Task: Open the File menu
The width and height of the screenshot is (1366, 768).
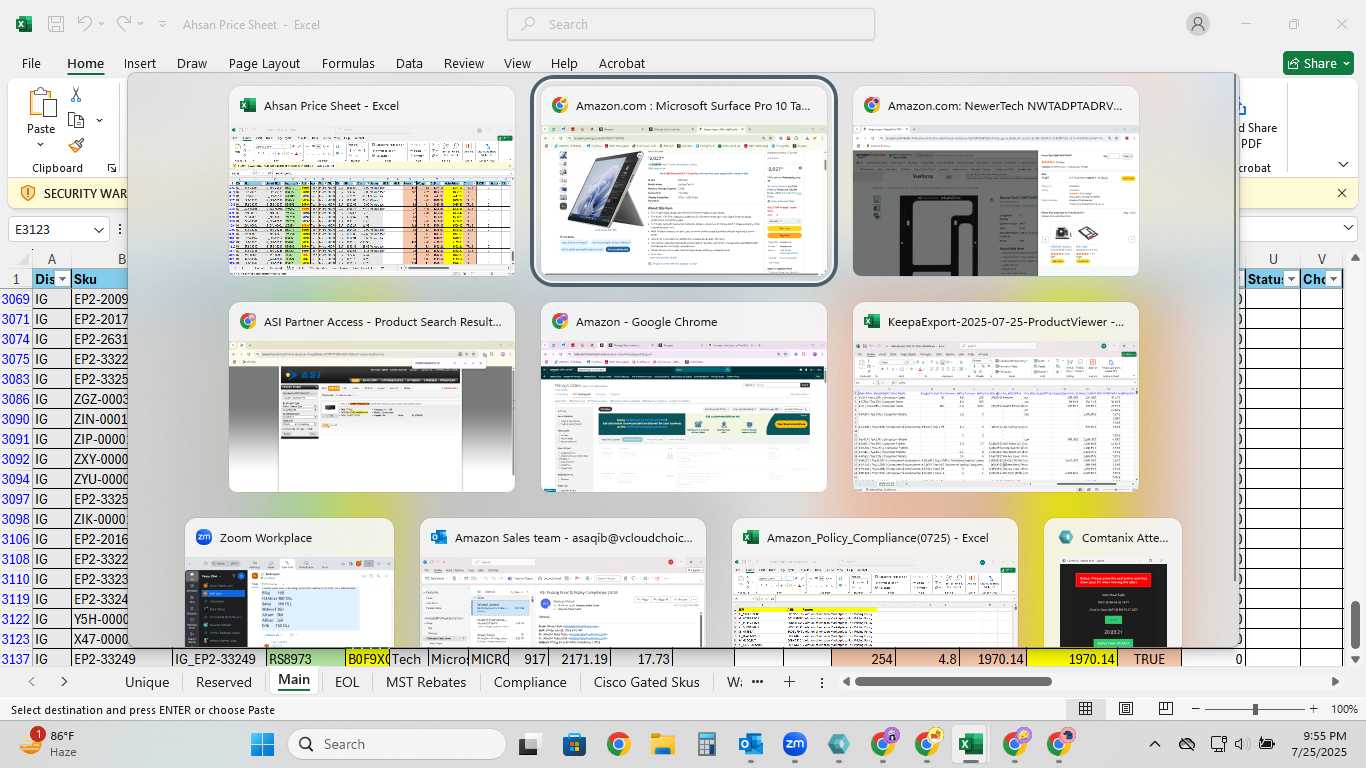Action: [x=31, y=63]
